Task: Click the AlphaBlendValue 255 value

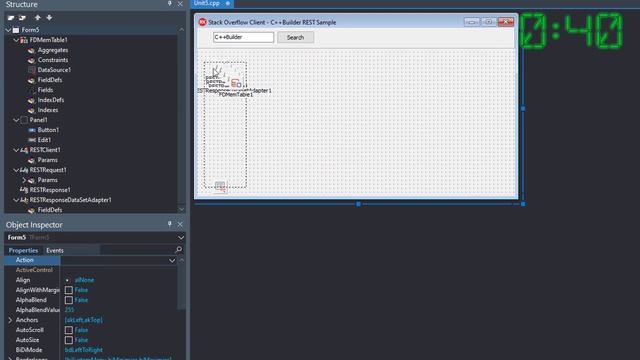Action: [69, 310]
